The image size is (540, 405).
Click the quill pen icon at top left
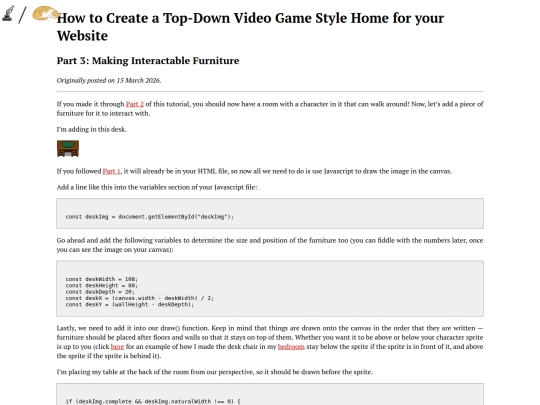click(8, 14)
